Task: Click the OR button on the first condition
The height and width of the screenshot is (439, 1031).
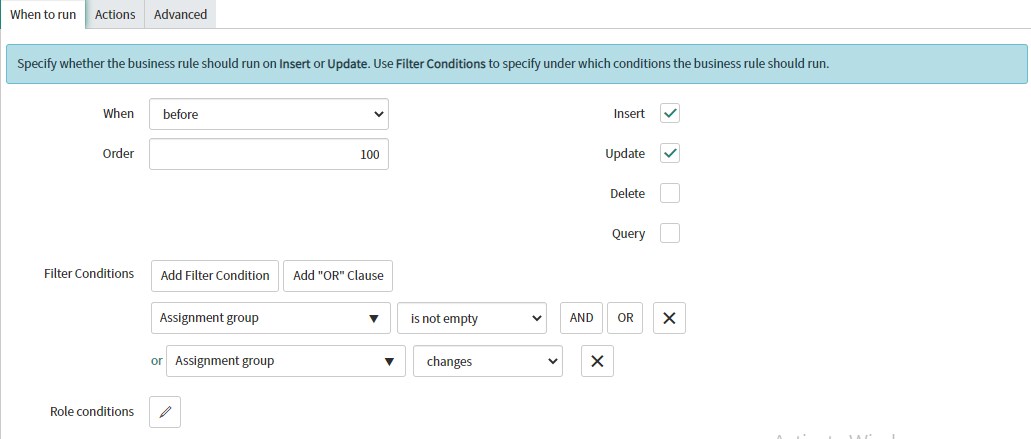Action: 625,318
